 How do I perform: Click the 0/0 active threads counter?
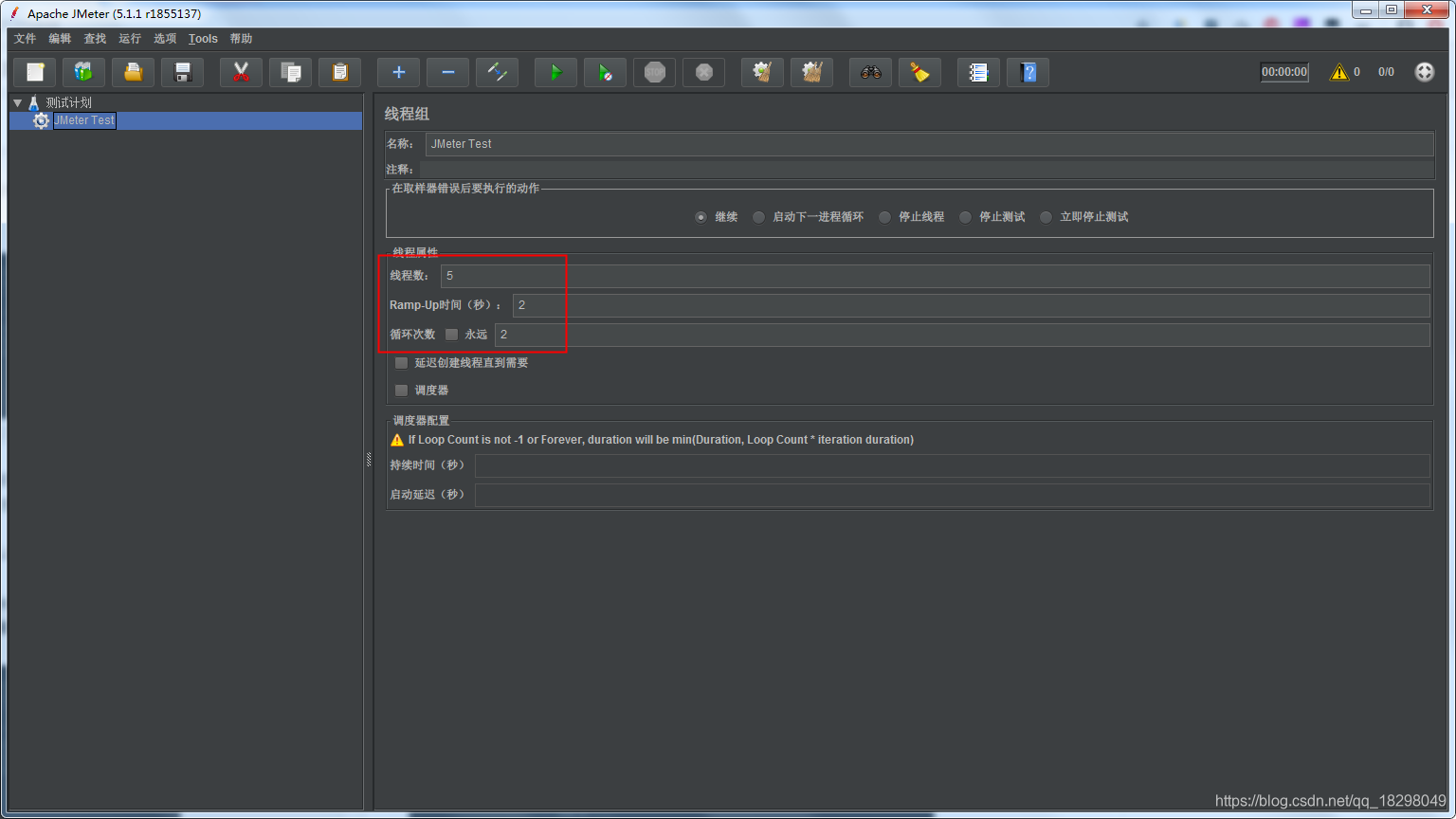click(1386, 72)
